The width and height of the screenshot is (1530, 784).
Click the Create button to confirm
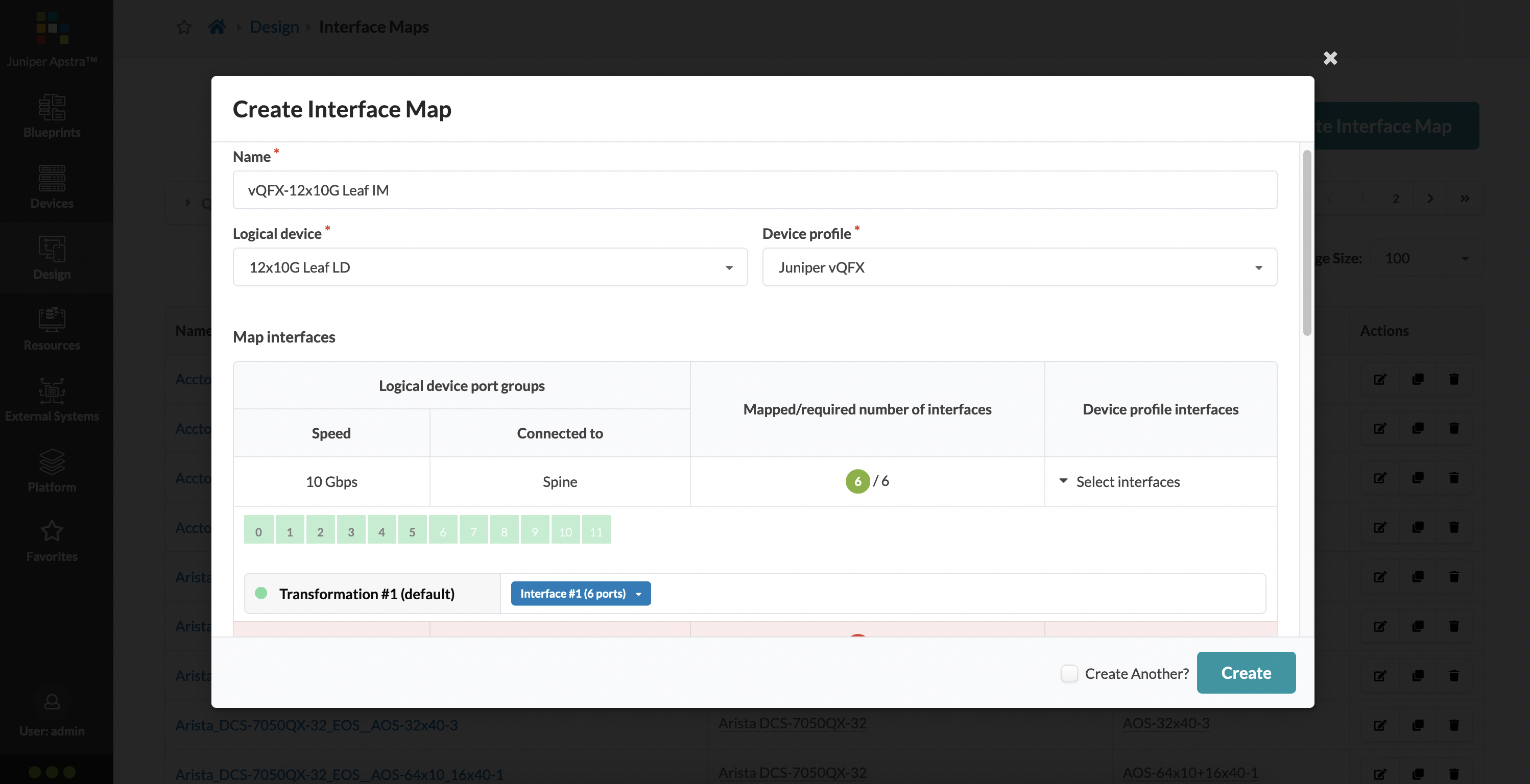pyautogui.click(x=1246, y=672)
